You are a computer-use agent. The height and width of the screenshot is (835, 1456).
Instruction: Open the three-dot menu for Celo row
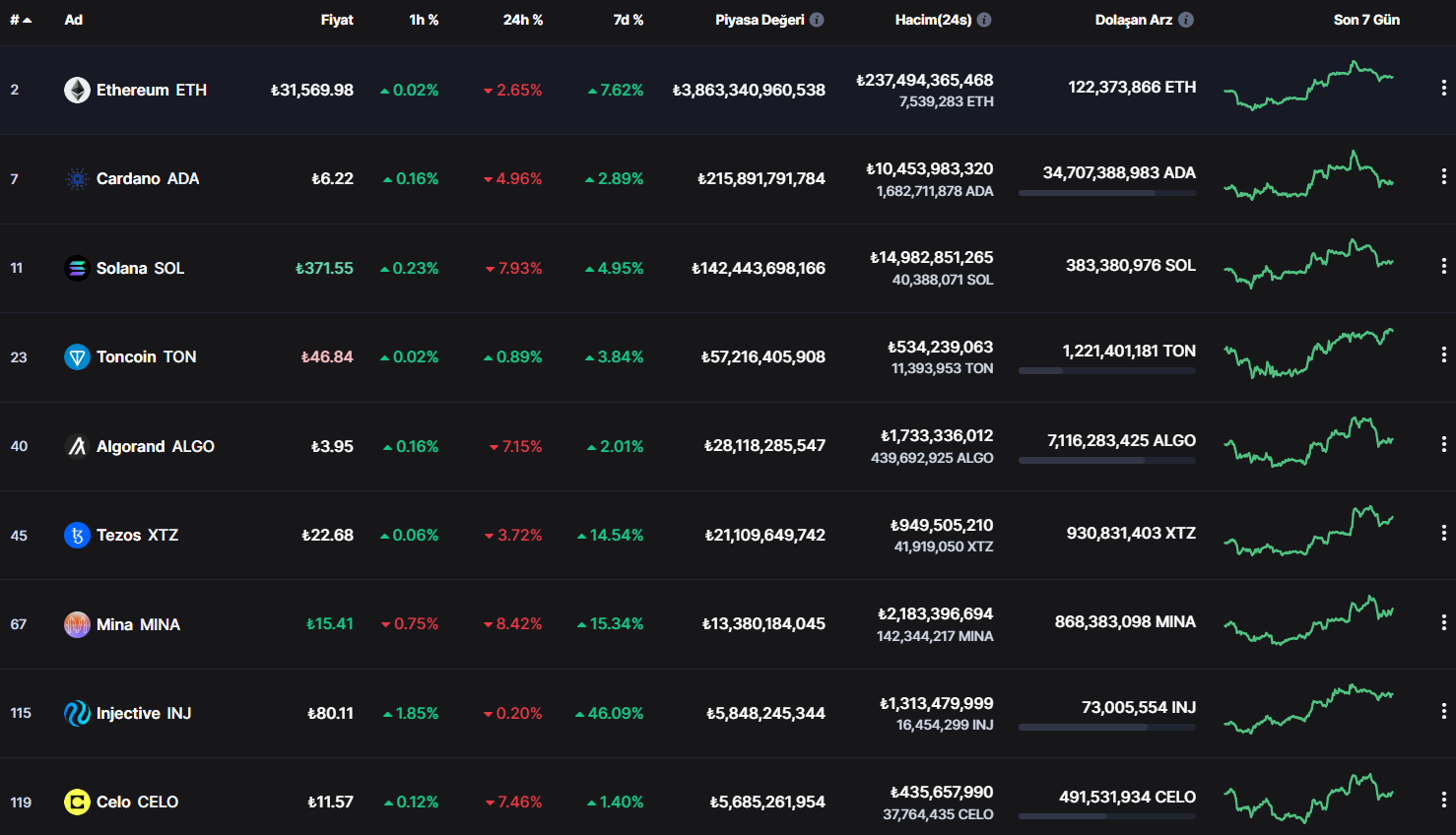click(x=1444, y=800)
